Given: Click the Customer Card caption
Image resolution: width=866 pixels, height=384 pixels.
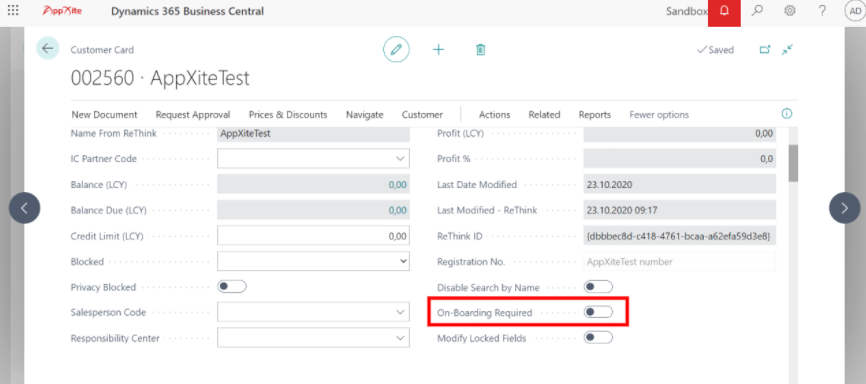Looking at the screenshot, I should tap(102, 50).
